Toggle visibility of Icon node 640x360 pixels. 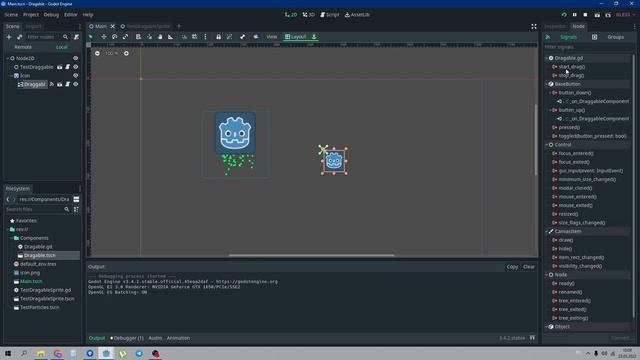click(x=76, y=76)
